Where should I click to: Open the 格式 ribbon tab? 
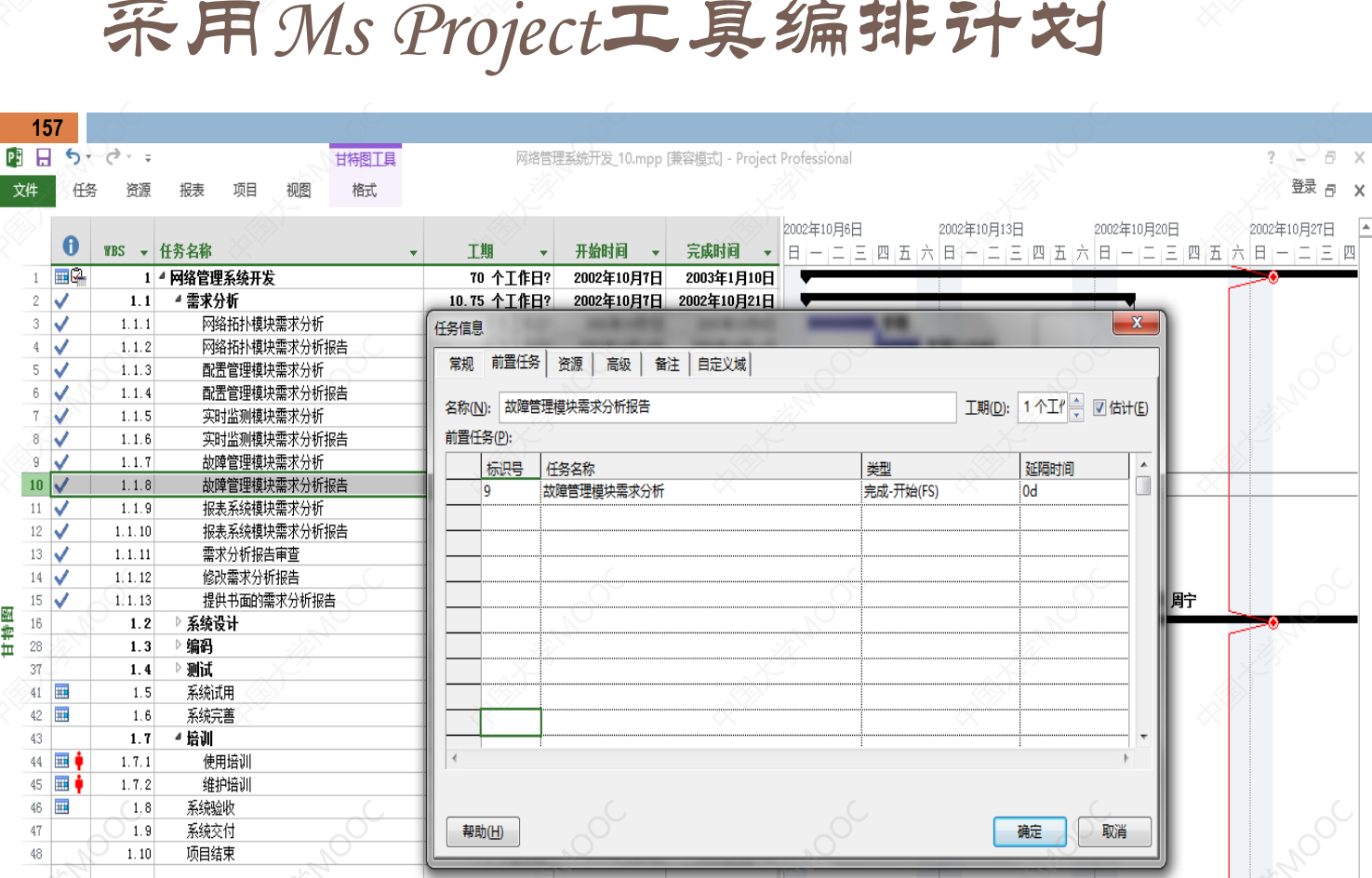pos(365,190)
